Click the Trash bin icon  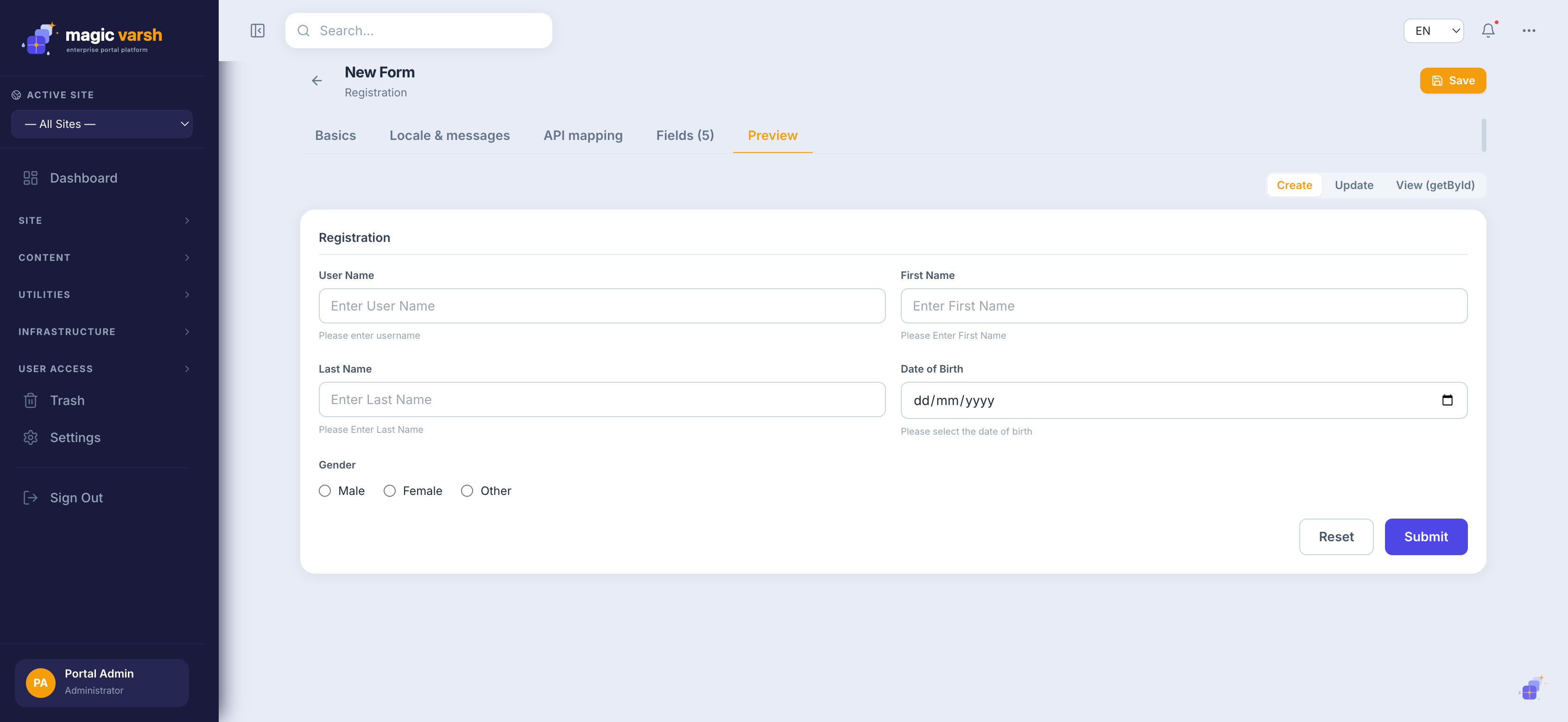(31, 400)
